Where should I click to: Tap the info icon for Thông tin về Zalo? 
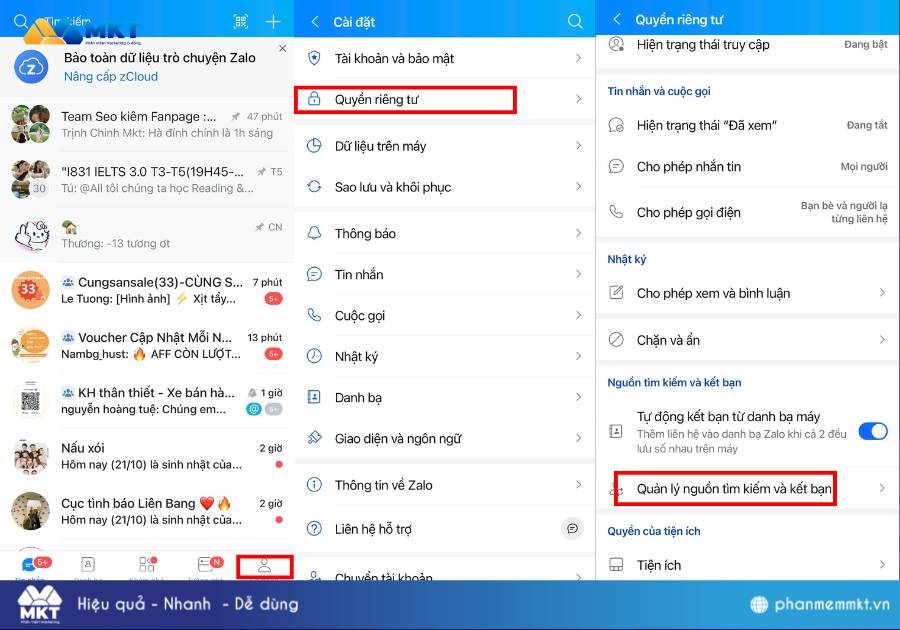point(314,485)
